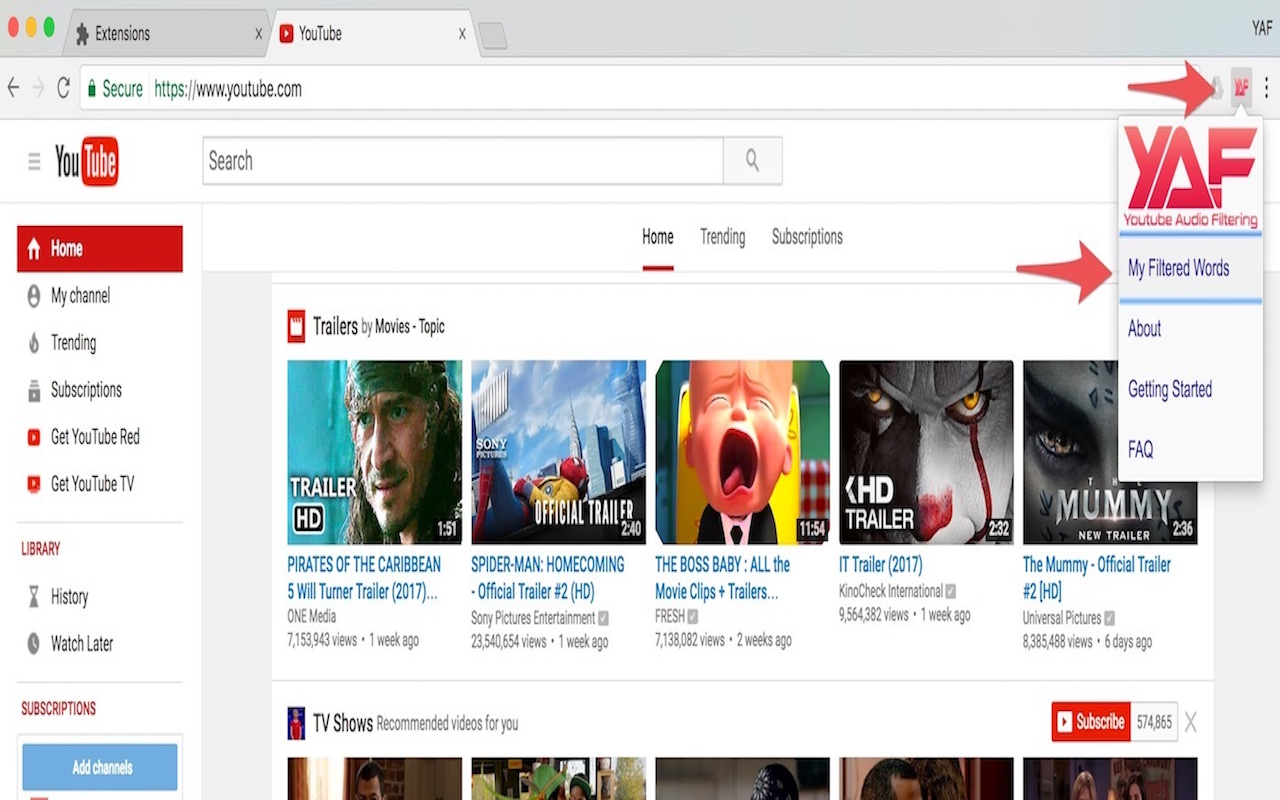This screenshot has width=1280, height=800.
Task: Open the FRESH channel link
Action: tap(670, 617)
